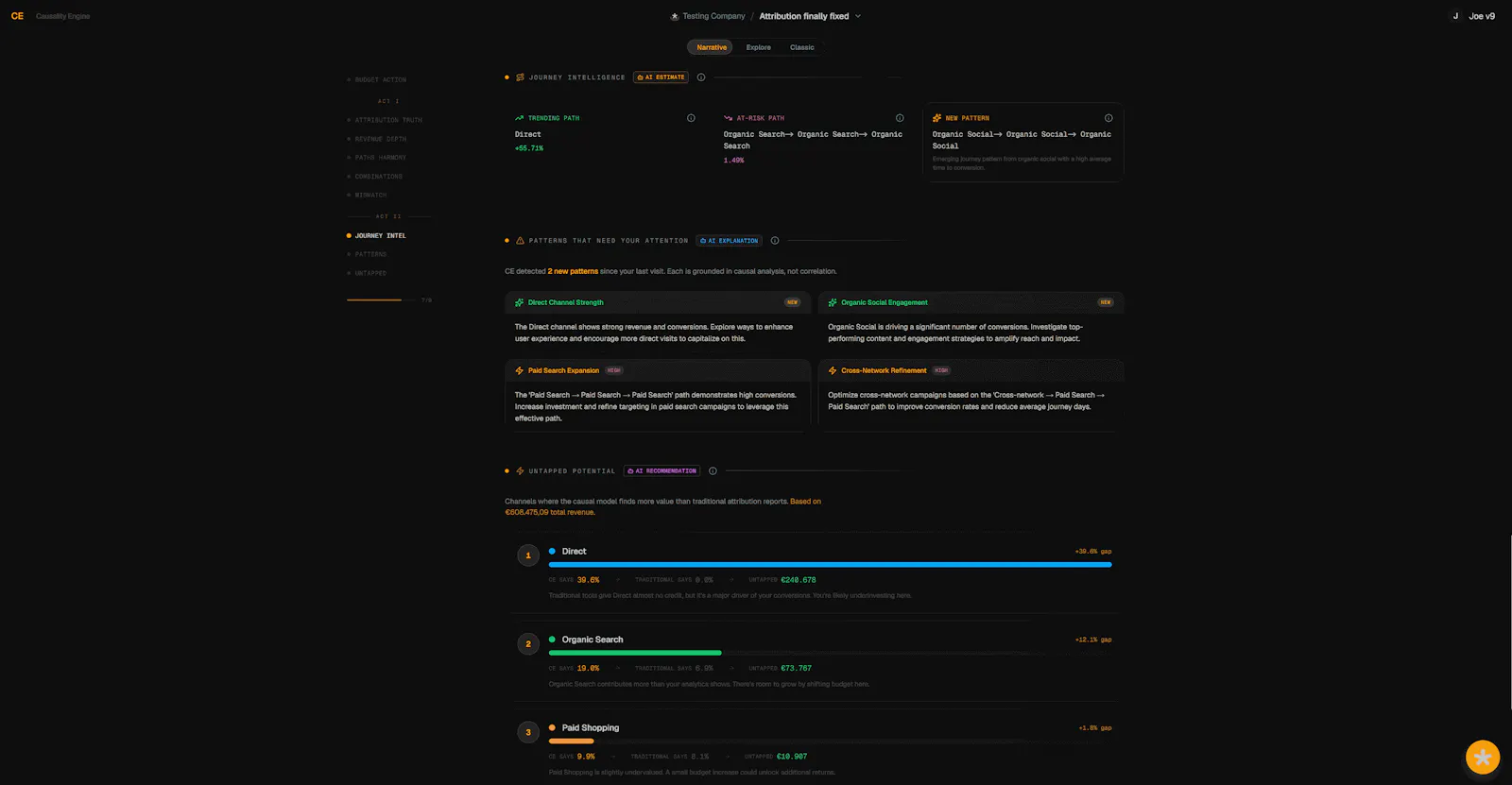Click NEW badge on Organic Social Engagement
This screenshot has width=1512, height=785.
[1106, 302]
